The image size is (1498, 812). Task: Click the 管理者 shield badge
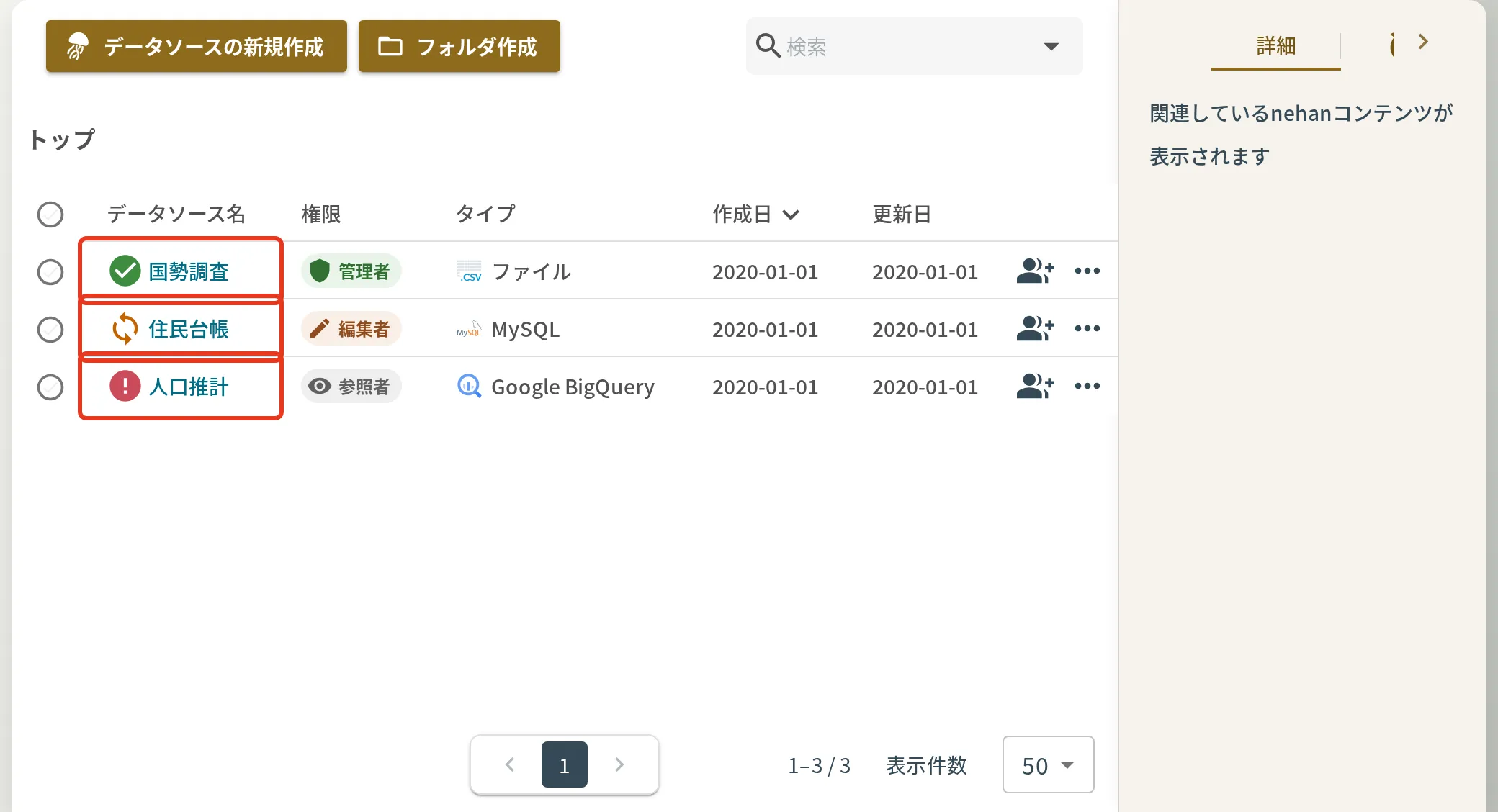(x=351, y=271)
